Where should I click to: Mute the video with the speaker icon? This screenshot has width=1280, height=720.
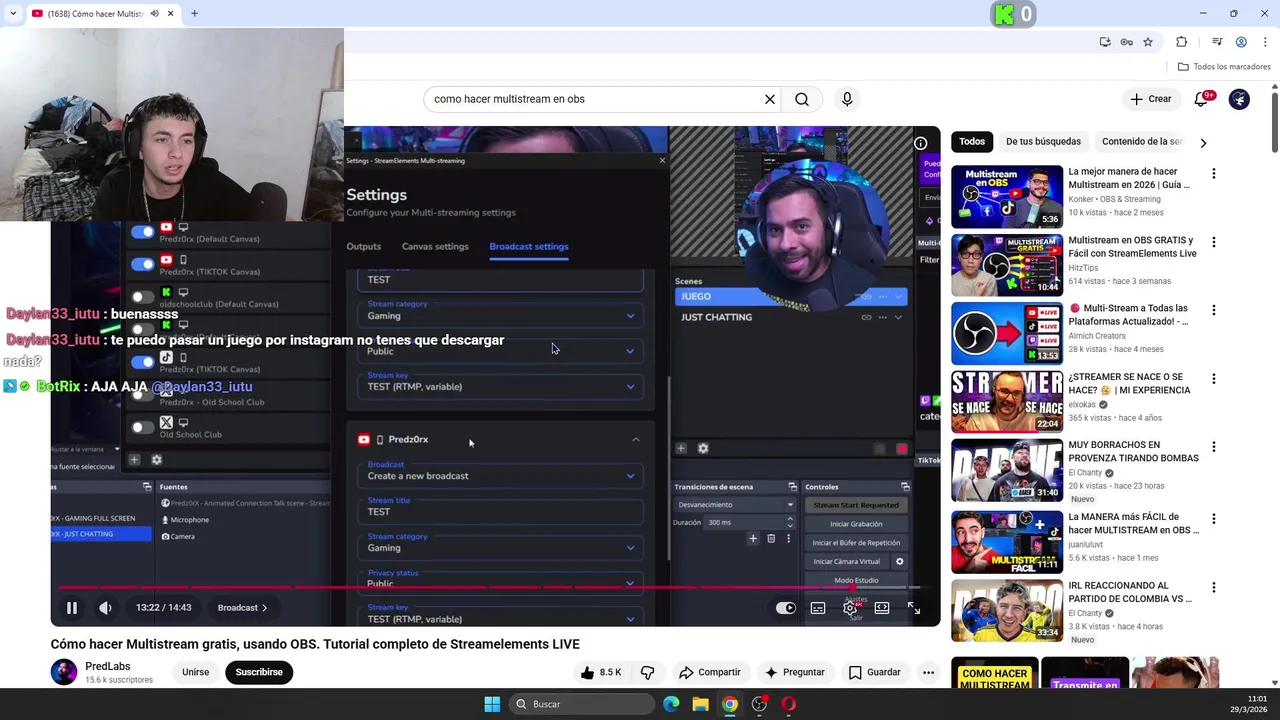105,608
